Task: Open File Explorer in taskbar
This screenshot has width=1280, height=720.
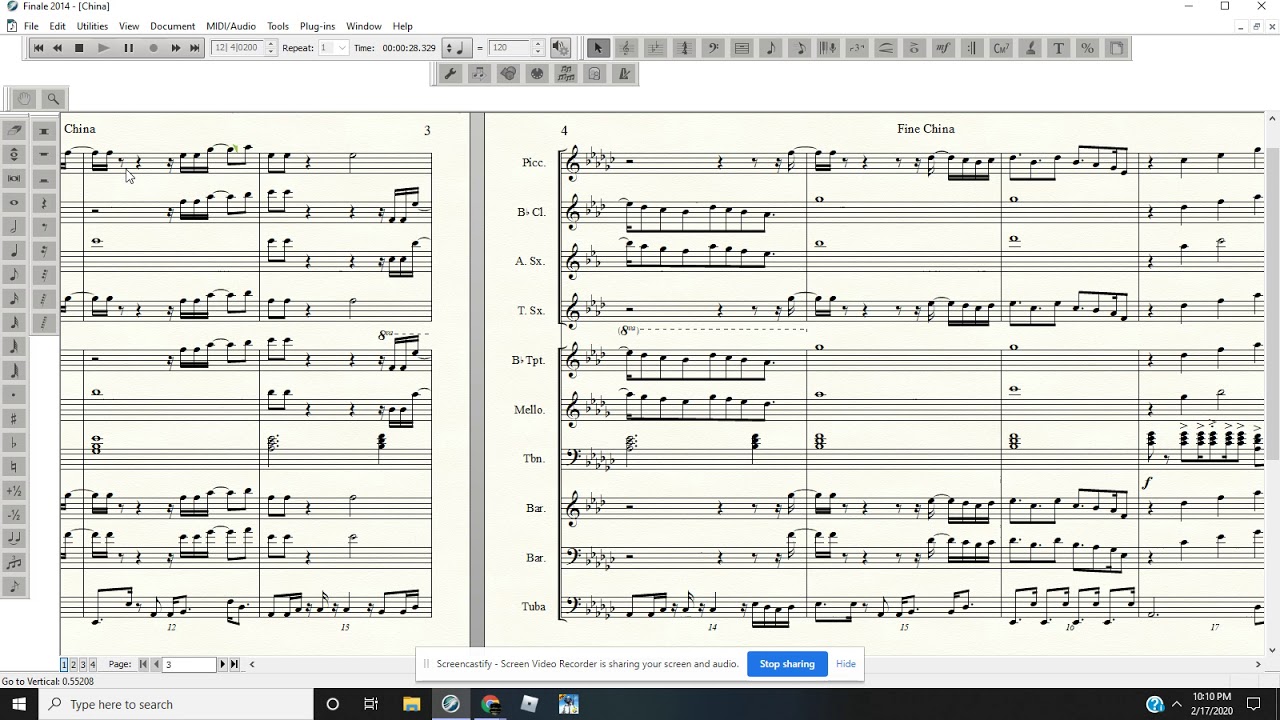Action: pos(411,704)
